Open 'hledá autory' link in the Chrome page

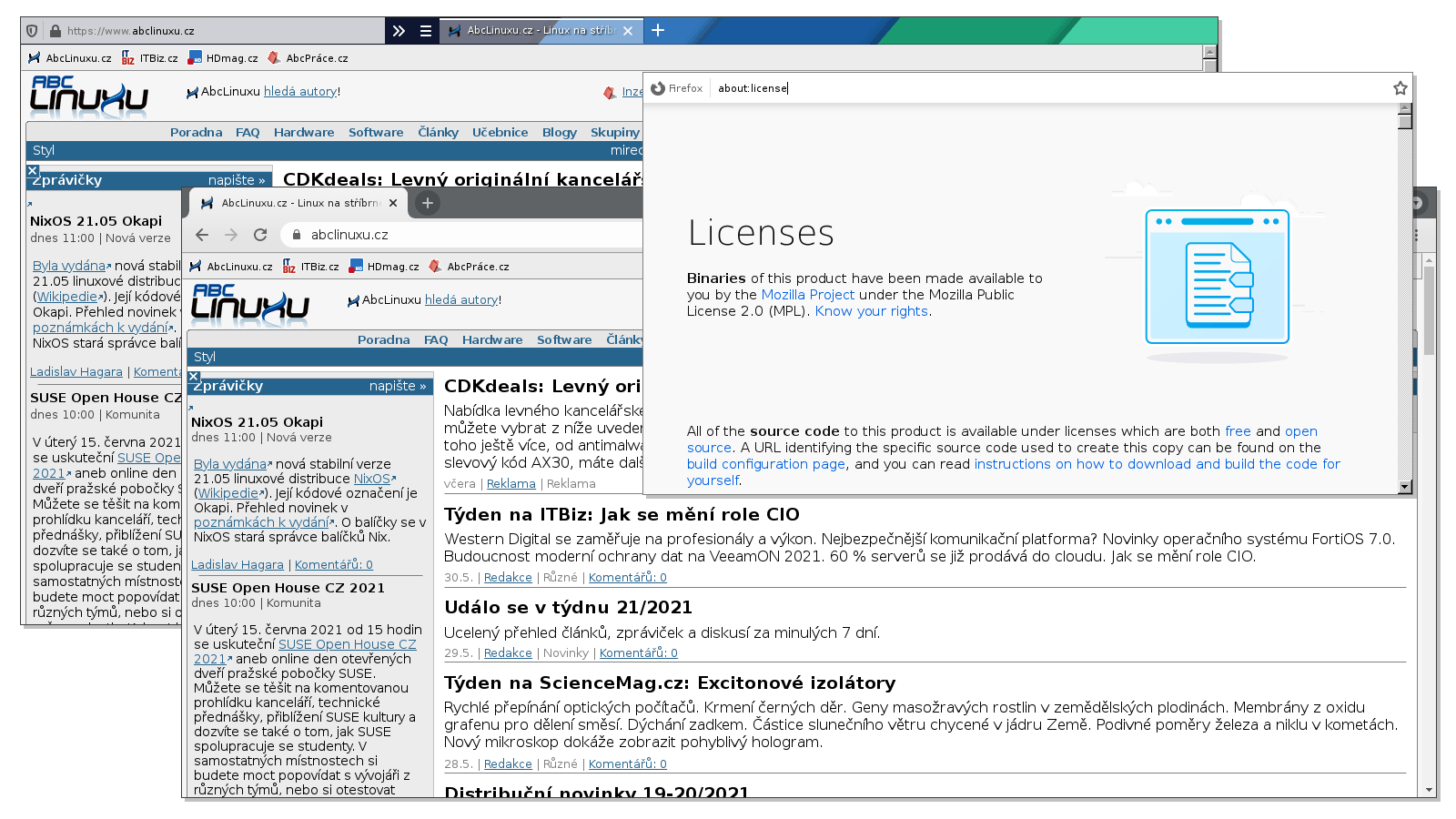[x=461, y=300]
